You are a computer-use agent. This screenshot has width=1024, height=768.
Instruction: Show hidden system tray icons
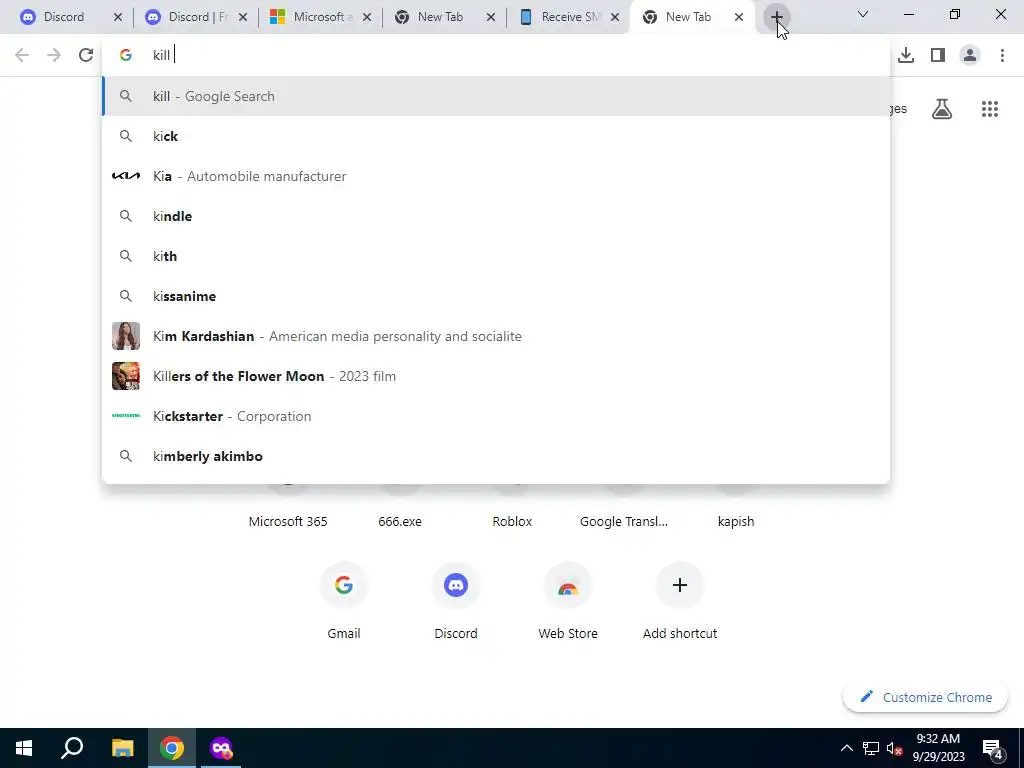(846, 748)
